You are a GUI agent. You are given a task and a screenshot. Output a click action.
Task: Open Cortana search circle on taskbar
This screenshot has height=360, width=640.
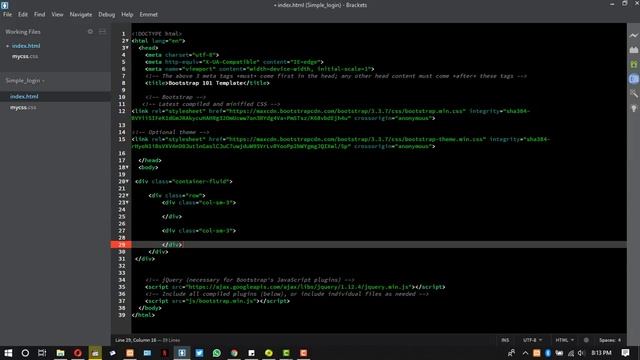click(25, 353)
